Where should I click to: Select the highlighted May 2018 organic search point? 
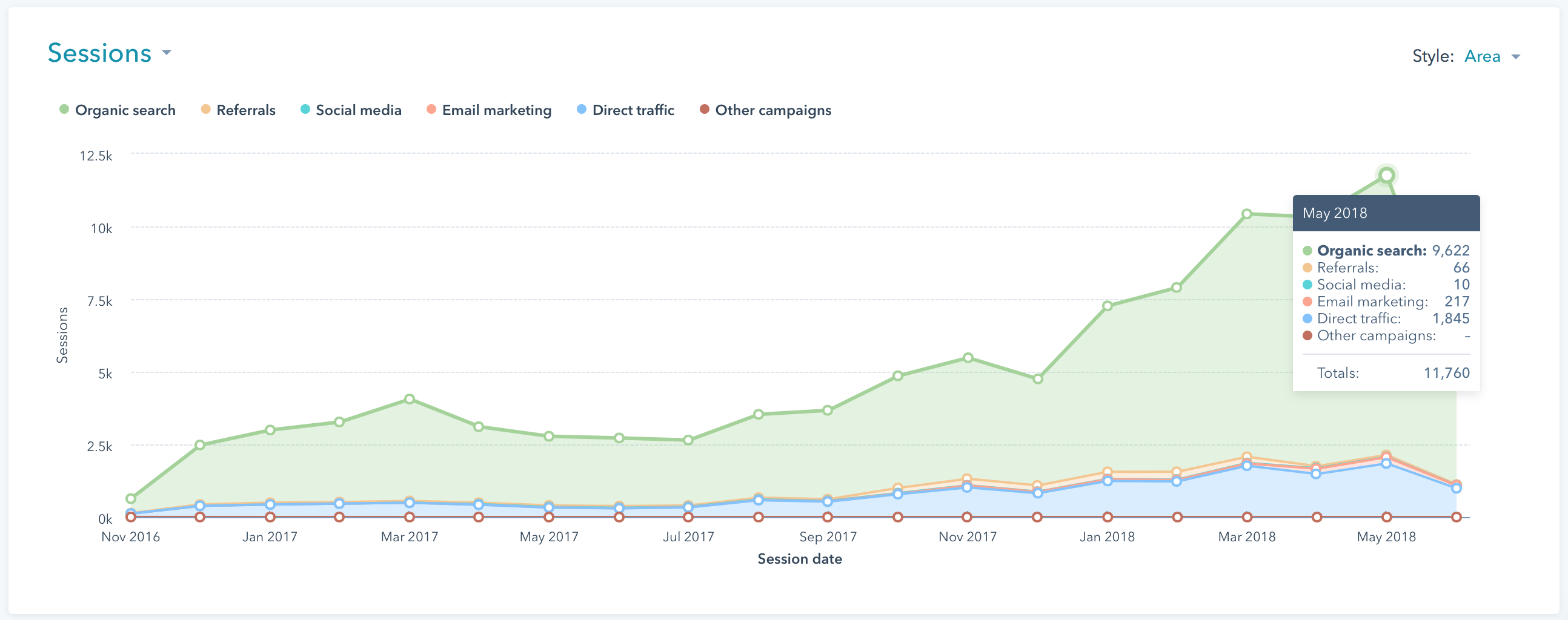coord(1387,175)
